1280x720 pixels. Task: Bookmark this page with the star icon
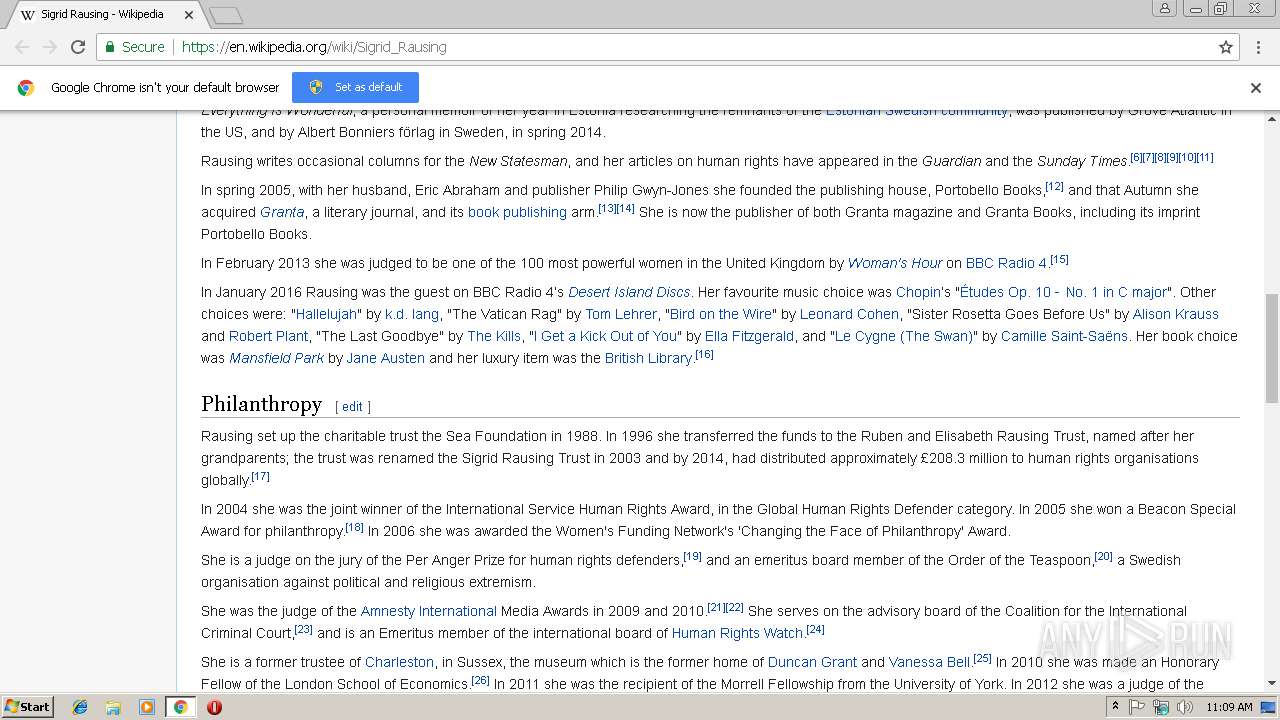pos(1225,47)
